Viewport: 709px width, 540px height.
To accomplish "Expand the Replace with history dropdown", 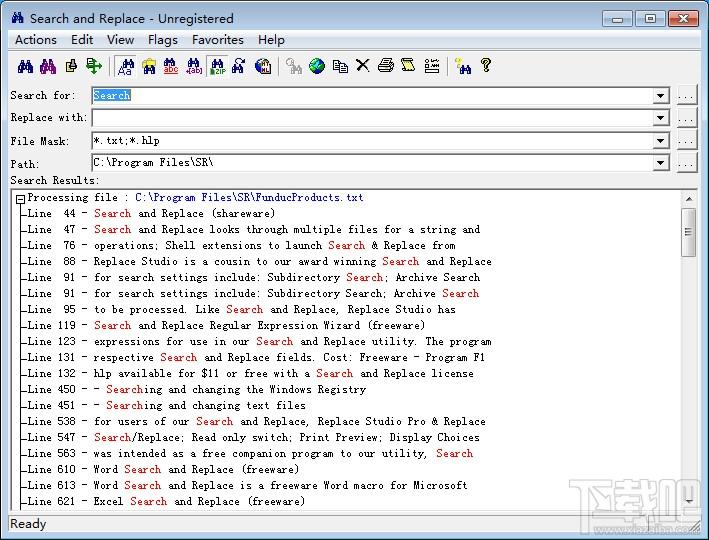I will [x=660, y=118].
